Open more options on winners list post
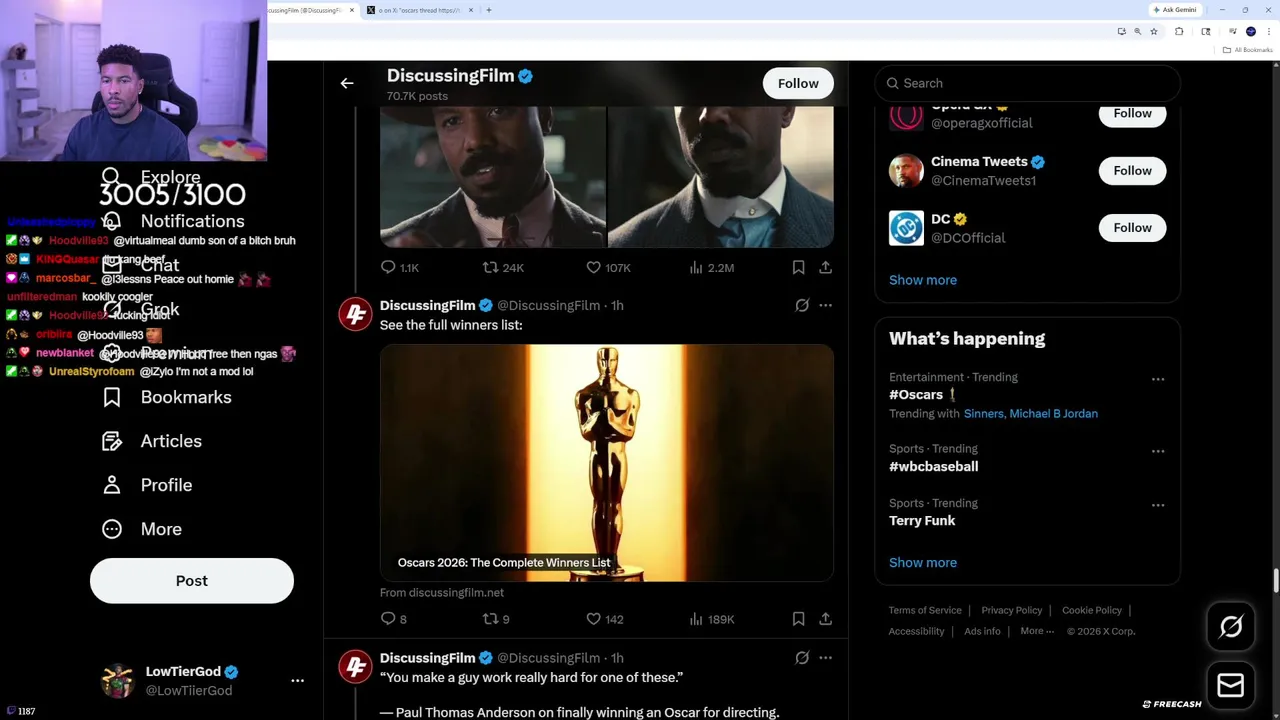Image resolution: width=1280 pixels, height=720 pixels. [825, 305]
